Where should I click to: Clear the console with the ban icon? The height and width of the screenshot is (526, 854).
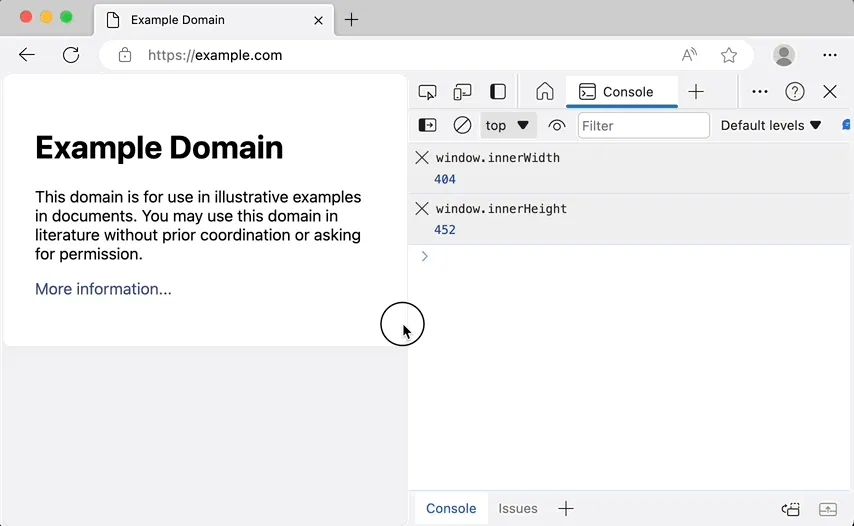pos(462,125)
